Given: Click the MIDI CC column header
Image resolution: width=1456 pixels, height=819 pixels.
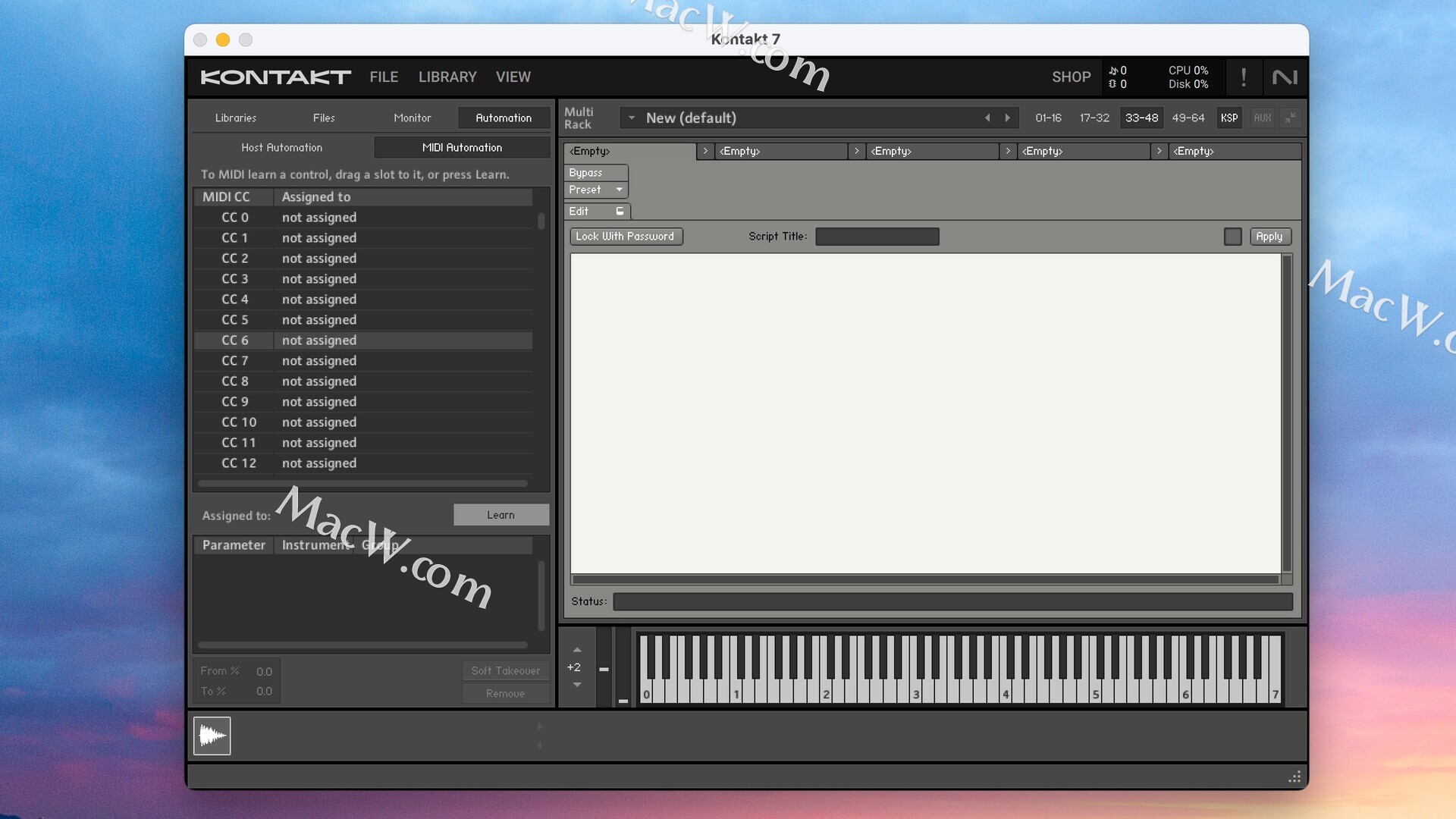Looking at the screenshot, I should point(234,197).
